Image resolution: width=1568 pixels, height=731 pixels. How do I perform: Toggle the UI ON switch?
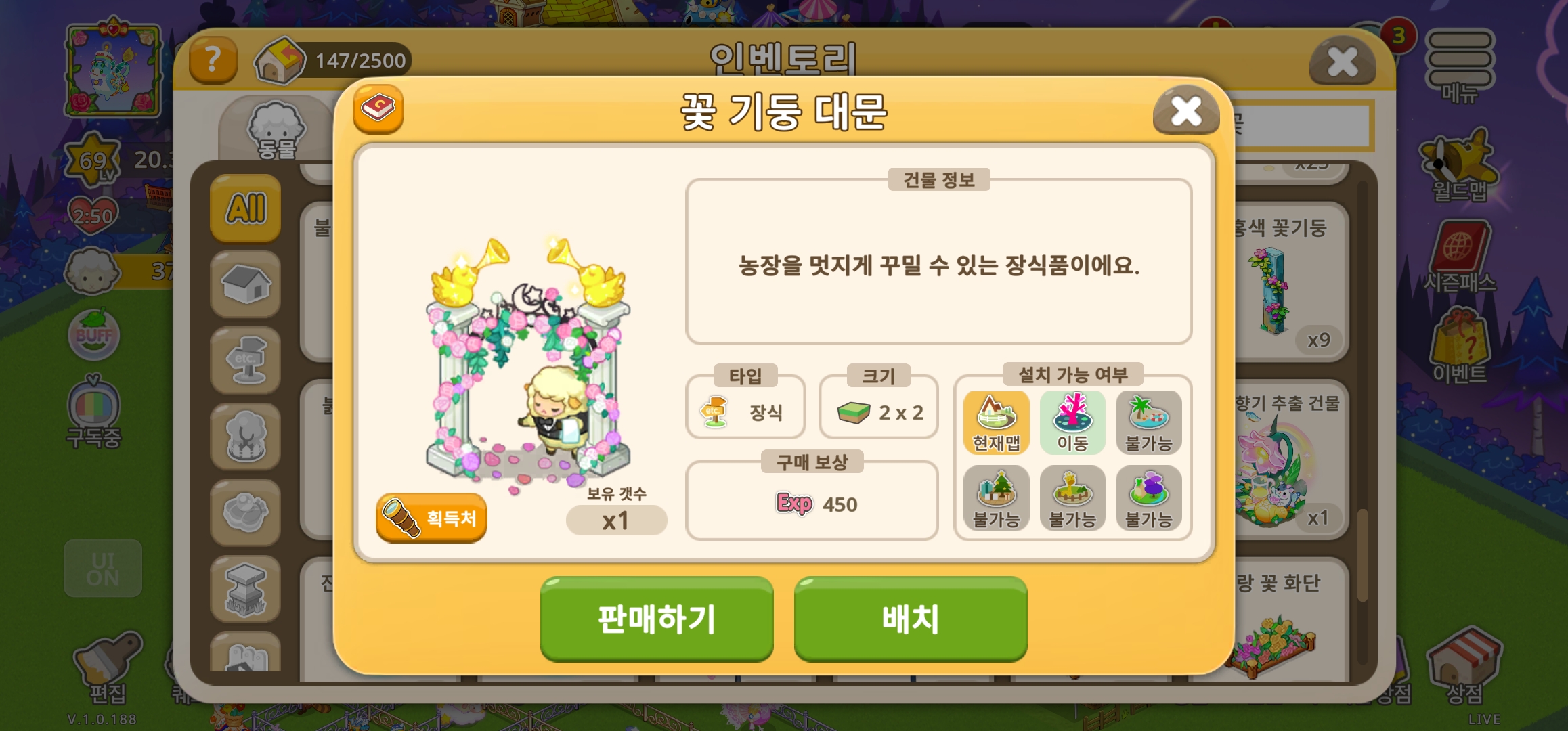[103, 569]
